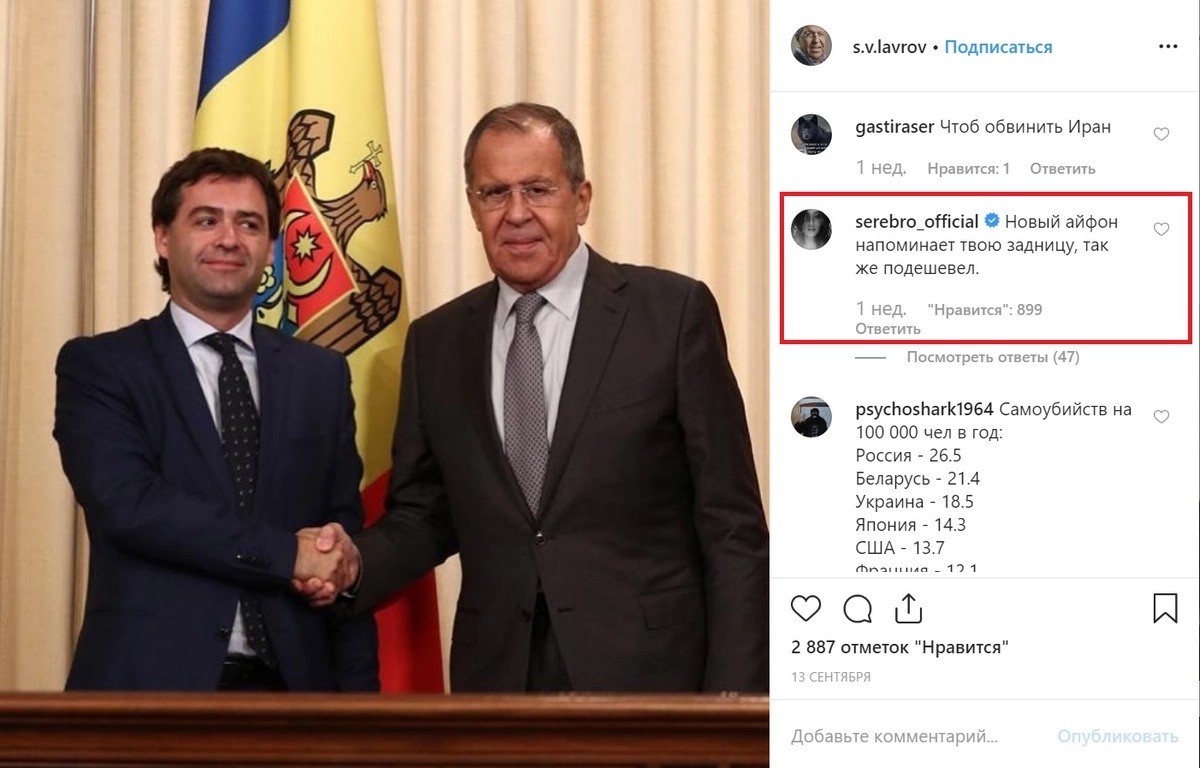Share the post via share icon
The height and width of the screenshot is (768, 1200).
[x=908, y=607]
